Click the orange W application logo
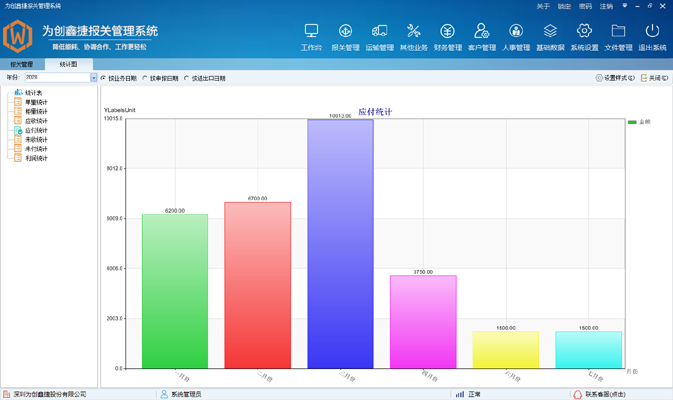The image size is (673, 400). [18, 36]
